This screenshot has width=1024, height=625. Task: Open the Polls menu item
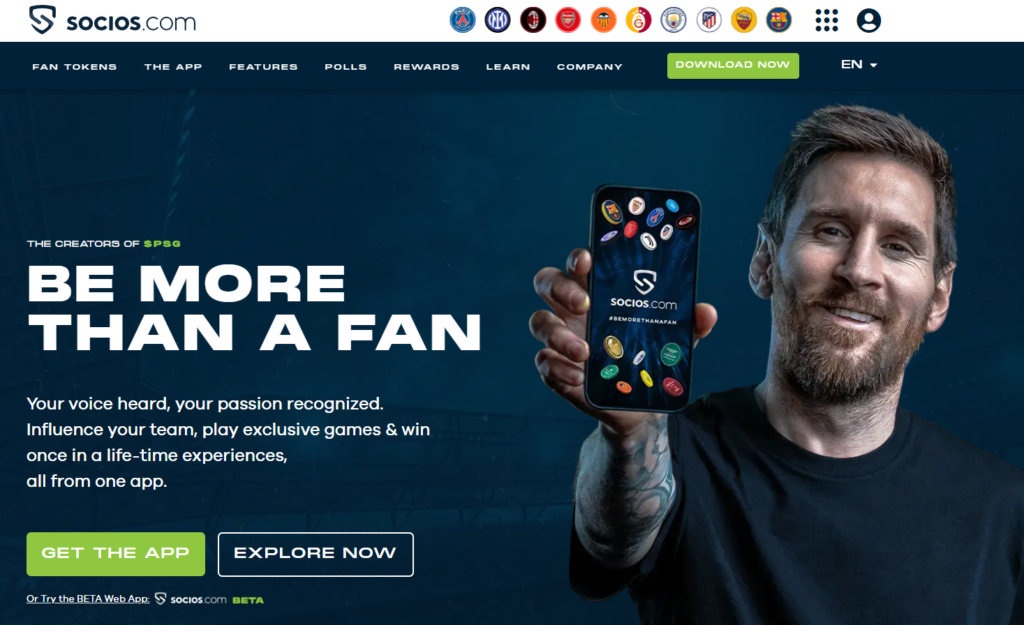(x=345, y=67)
